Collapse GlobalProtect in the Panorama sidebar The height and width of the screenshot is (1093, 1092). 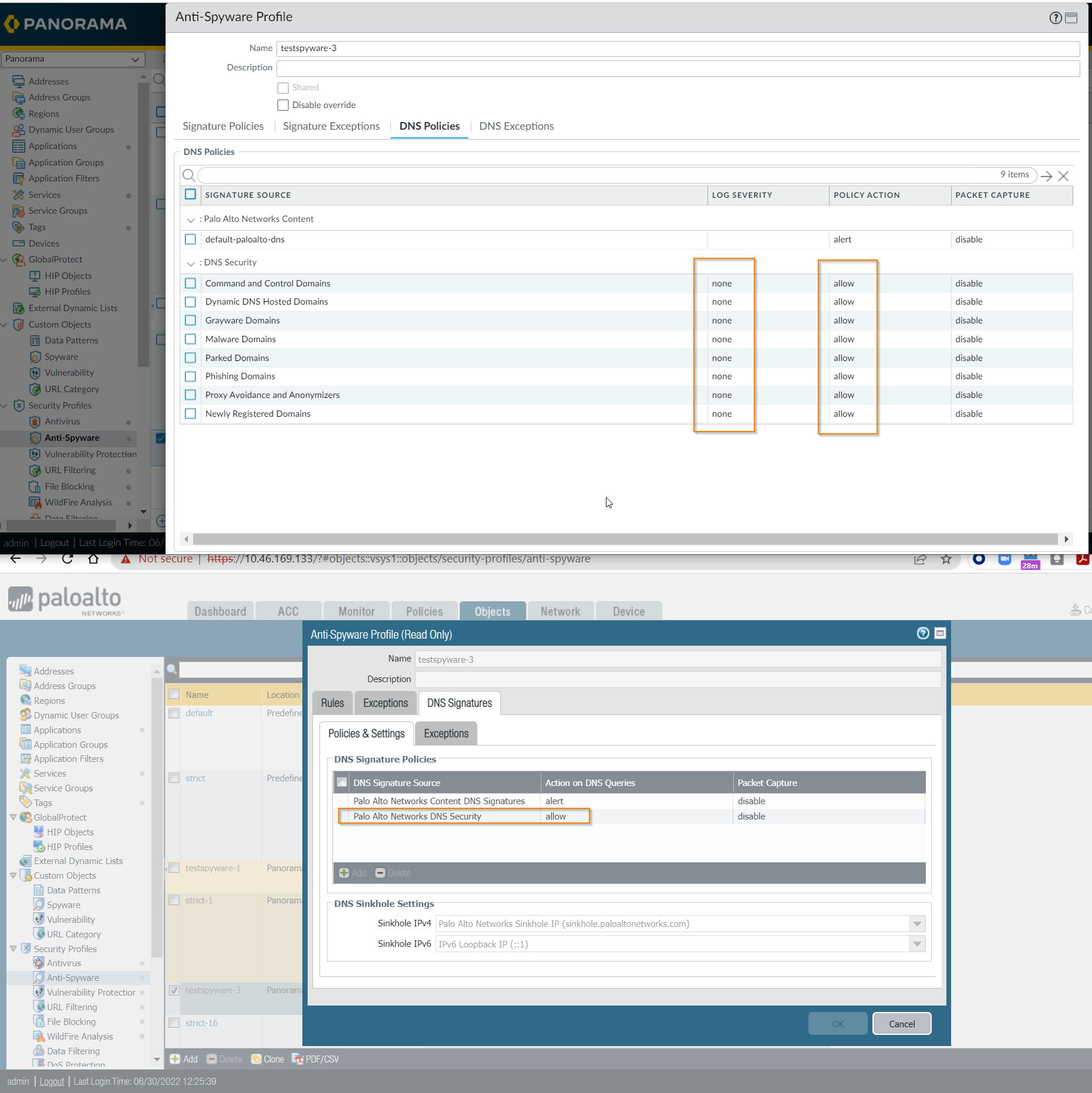(x=4, y=259)
